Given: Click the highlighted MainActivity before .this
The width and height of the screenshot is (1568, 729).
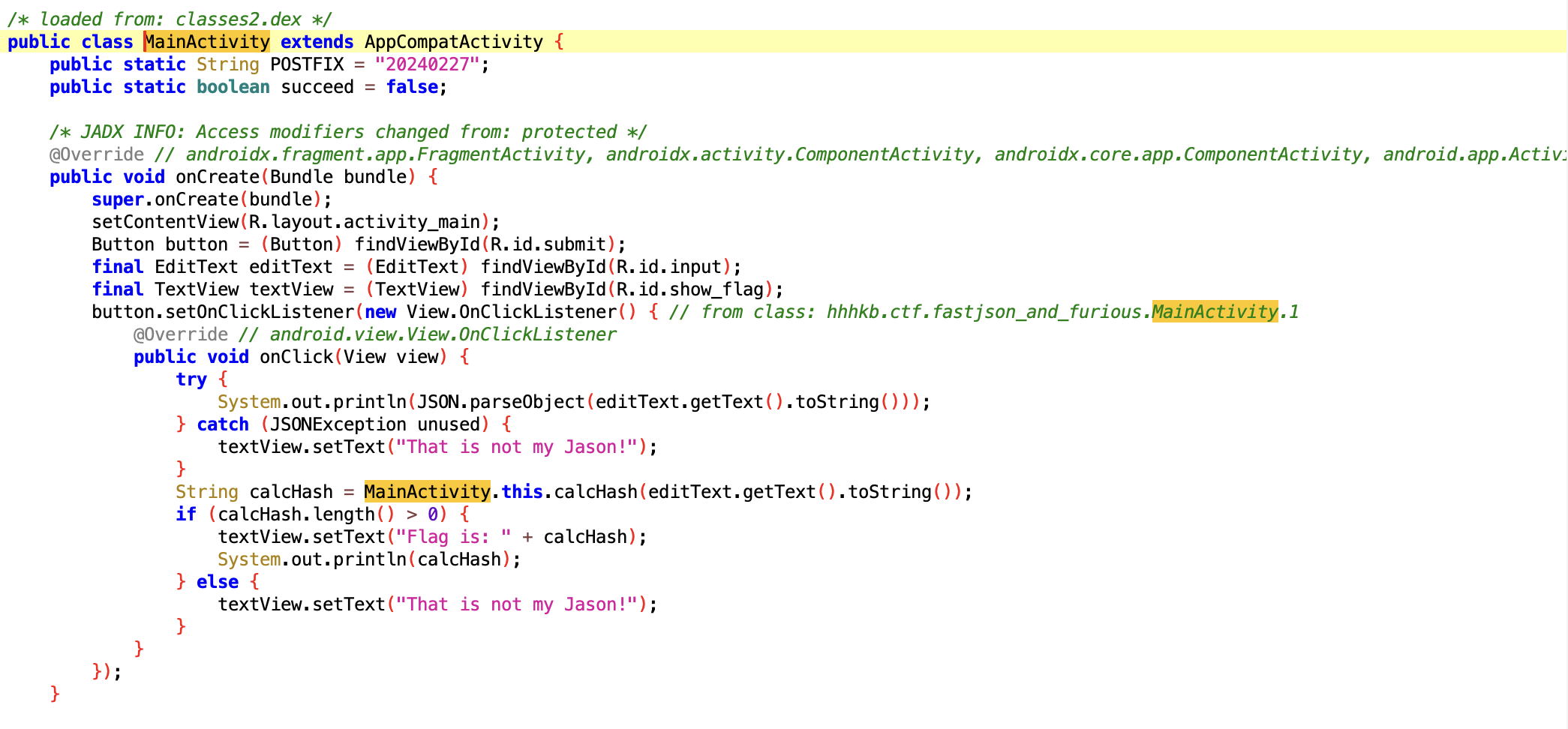Looking at the screenshot, I should [428, 492].
